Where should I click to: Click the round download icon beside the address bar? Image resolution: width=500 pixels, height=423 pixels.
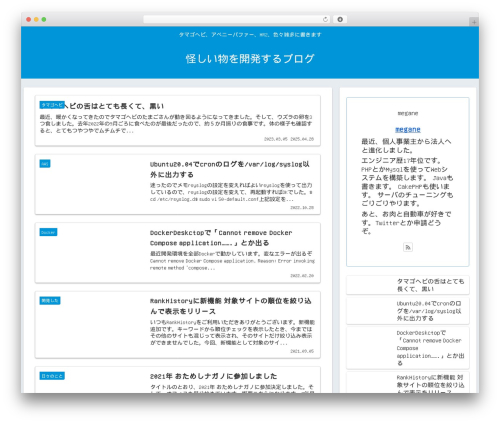point(340,20)
